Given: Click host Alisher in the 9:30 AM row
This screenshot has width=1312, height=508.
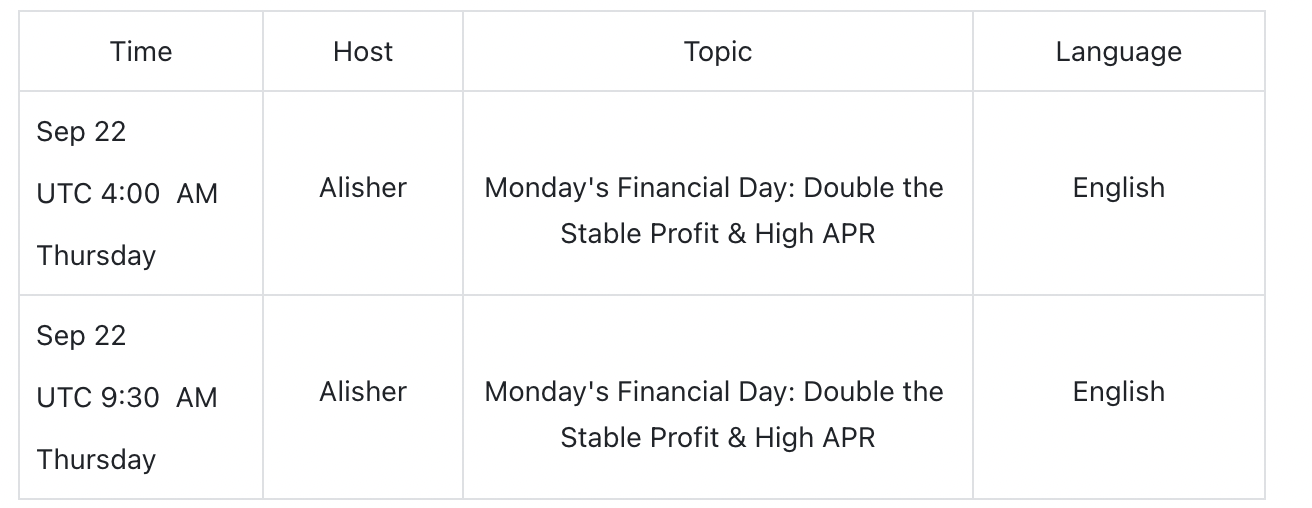Looking at the screenshot, I should coord(363,392).
